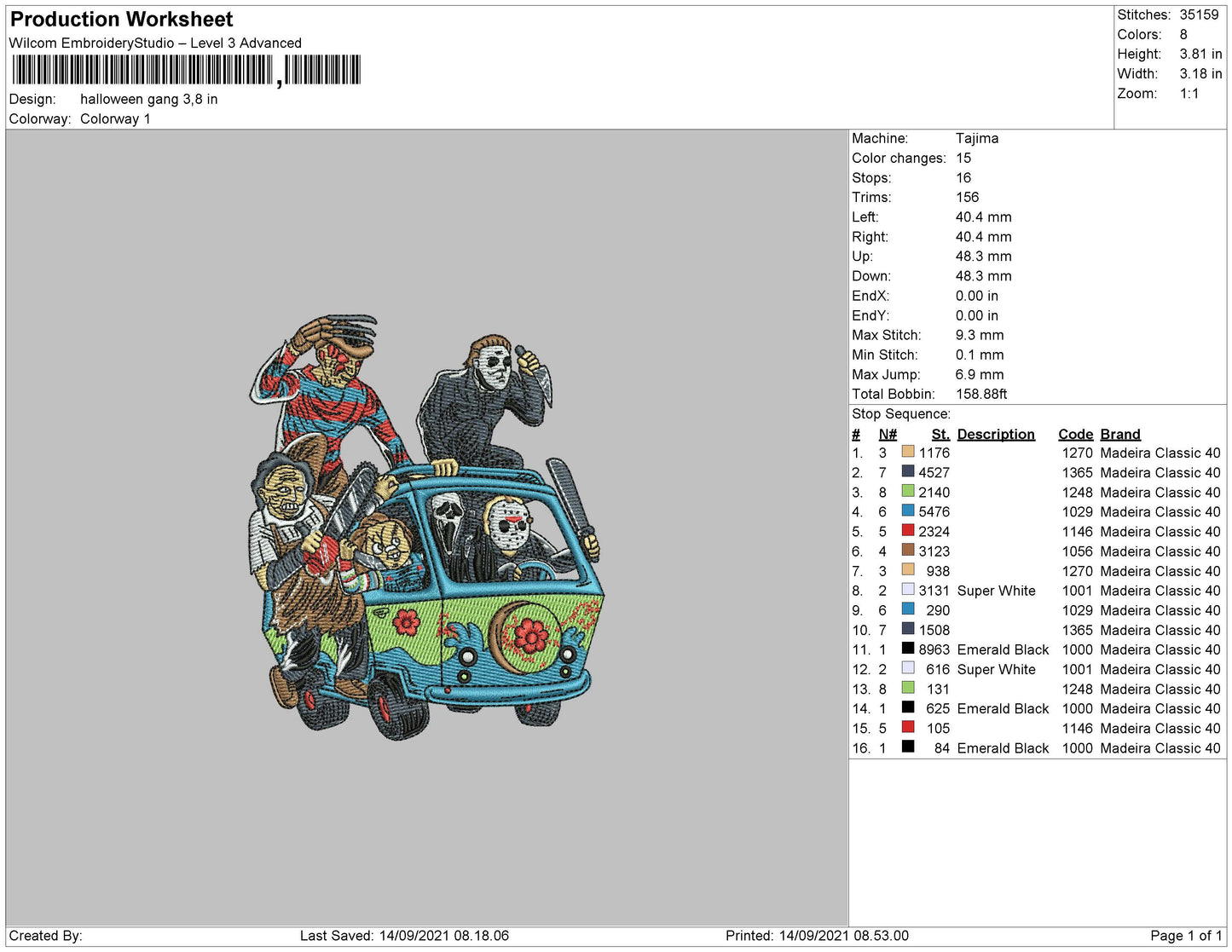Pick the blue swatch beside stitch count 5476
1232x952 pixels.
(908, 511)
